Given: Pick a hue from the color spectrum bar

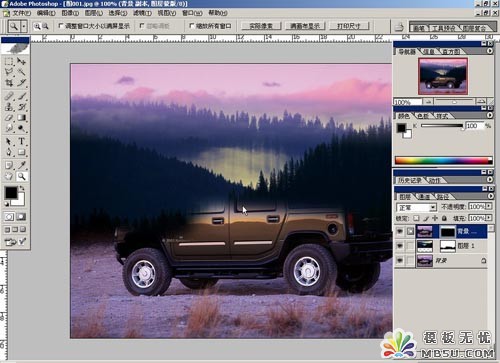Looking at the screenshot, I should tap(443, 160).
